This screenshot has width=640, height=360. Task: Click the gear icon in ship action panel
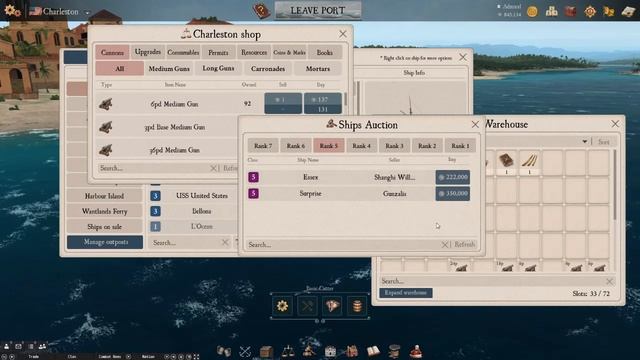282,306
